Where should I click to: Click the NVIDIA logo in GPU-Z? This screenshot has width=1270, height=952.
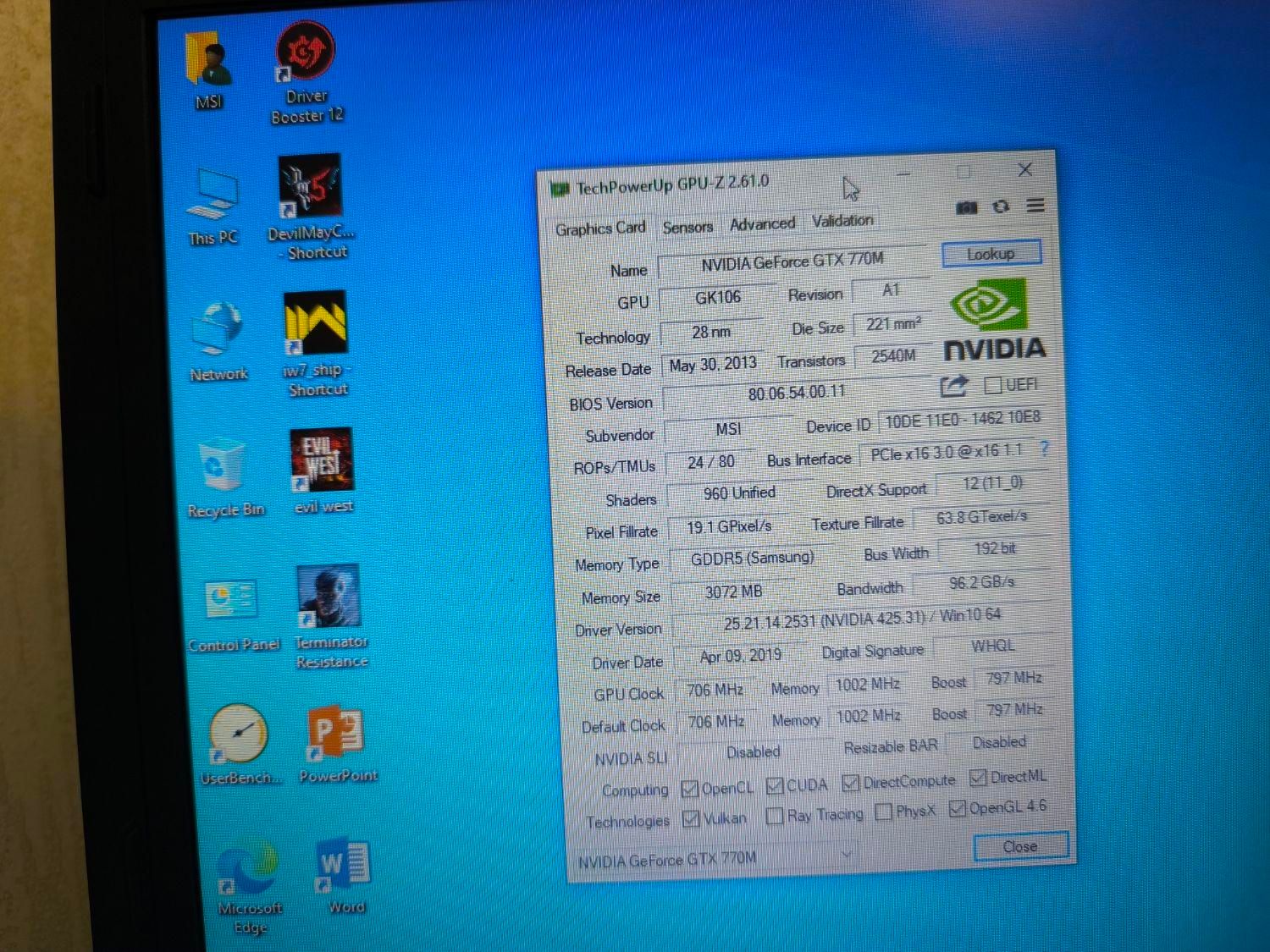click(x=994, y=320)
